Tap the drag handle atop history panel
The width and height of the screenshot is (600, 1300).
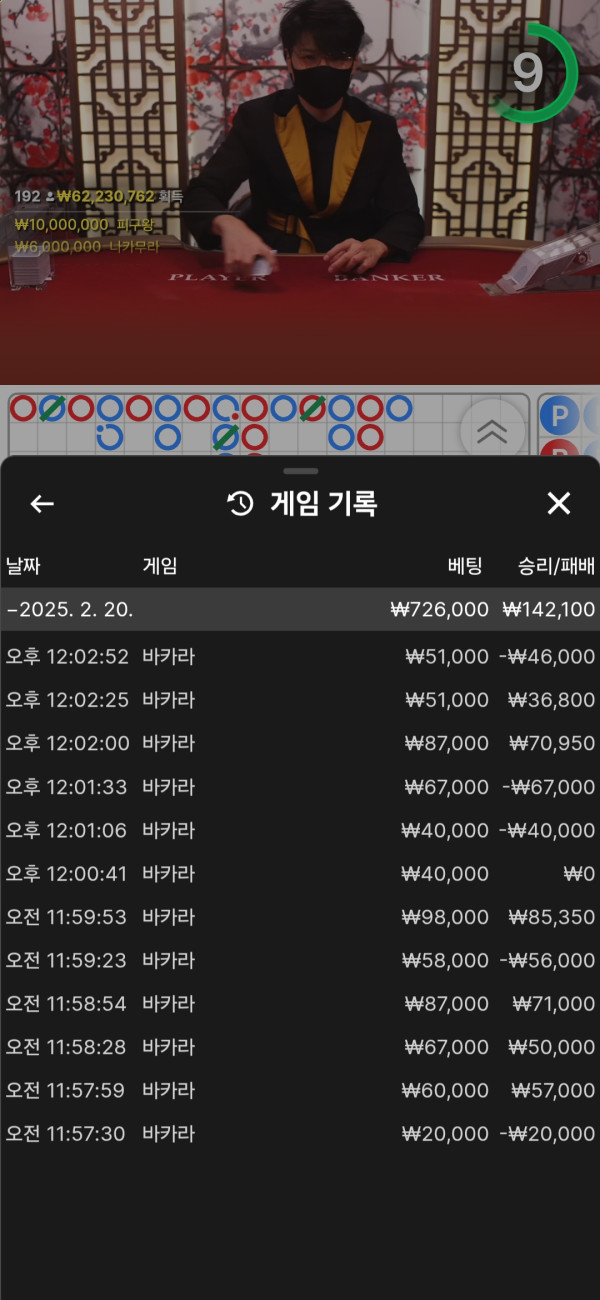coord(300,470)
